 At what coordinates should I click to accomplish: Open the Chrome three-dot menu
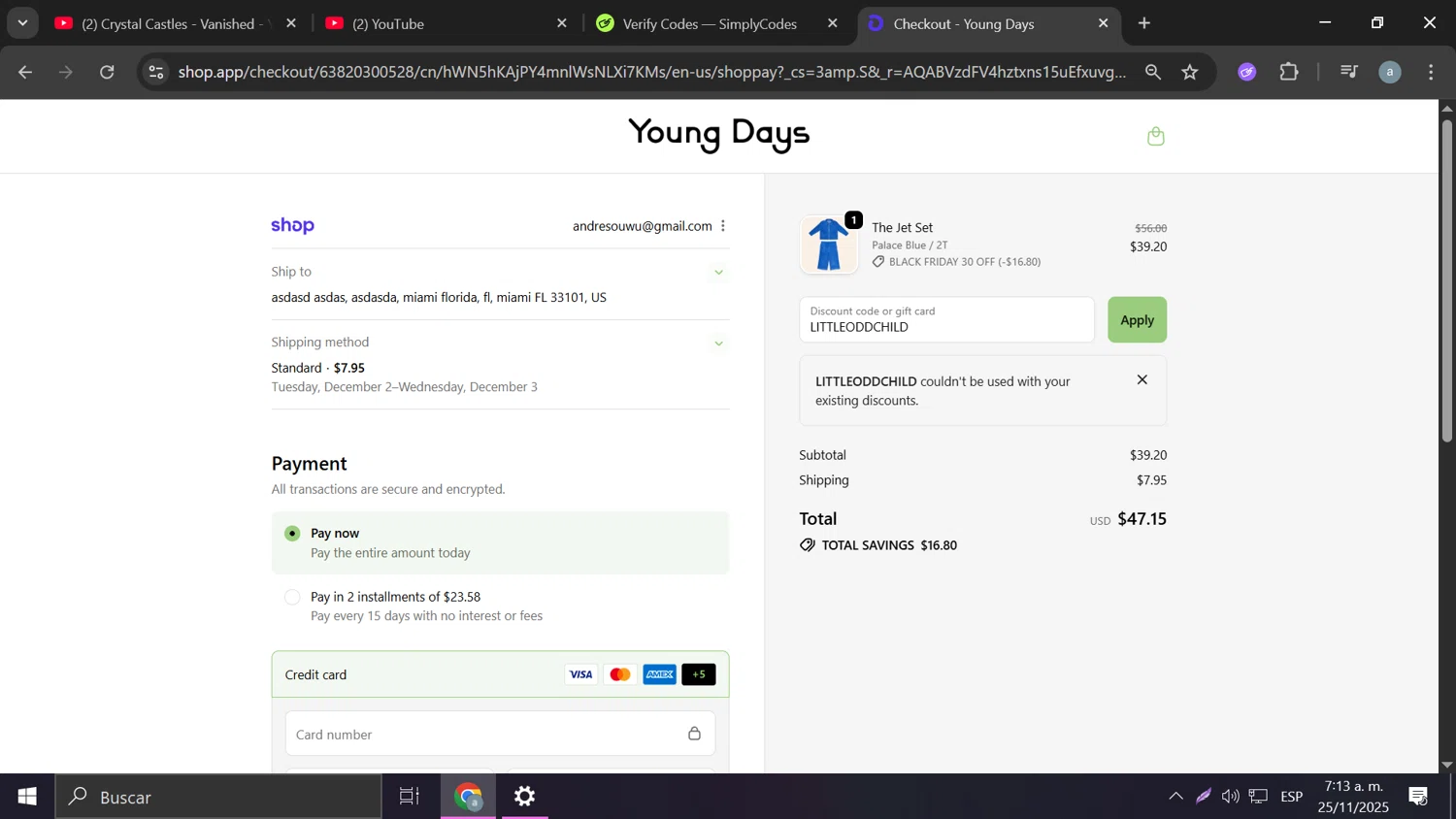click(x=1432, y=72)
